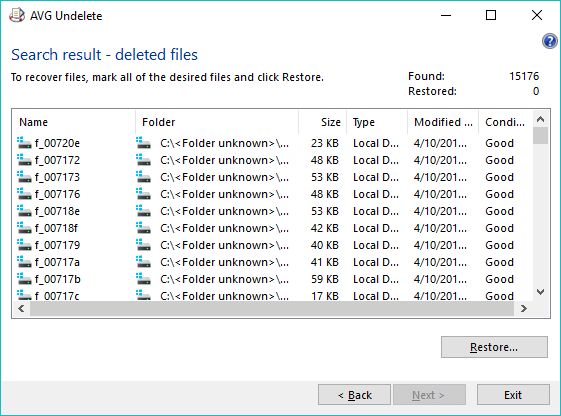
Task: Click the Restore... button
Action: 494,347
